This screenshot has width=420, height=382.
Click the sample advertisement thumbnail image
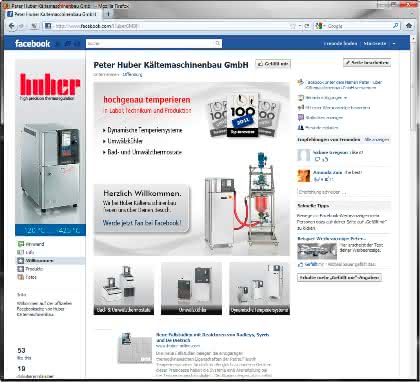point(317,251)
